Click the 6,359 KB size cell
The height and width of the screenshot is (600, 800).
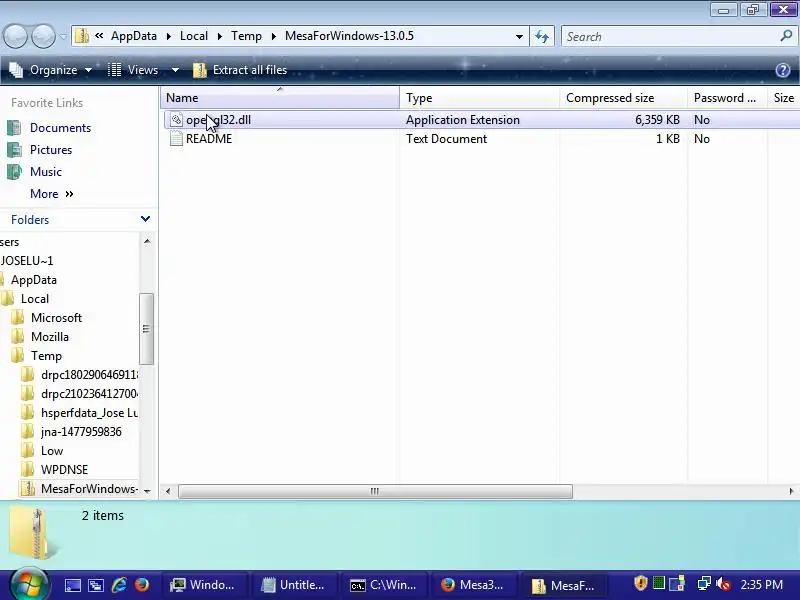click(657, 120)
